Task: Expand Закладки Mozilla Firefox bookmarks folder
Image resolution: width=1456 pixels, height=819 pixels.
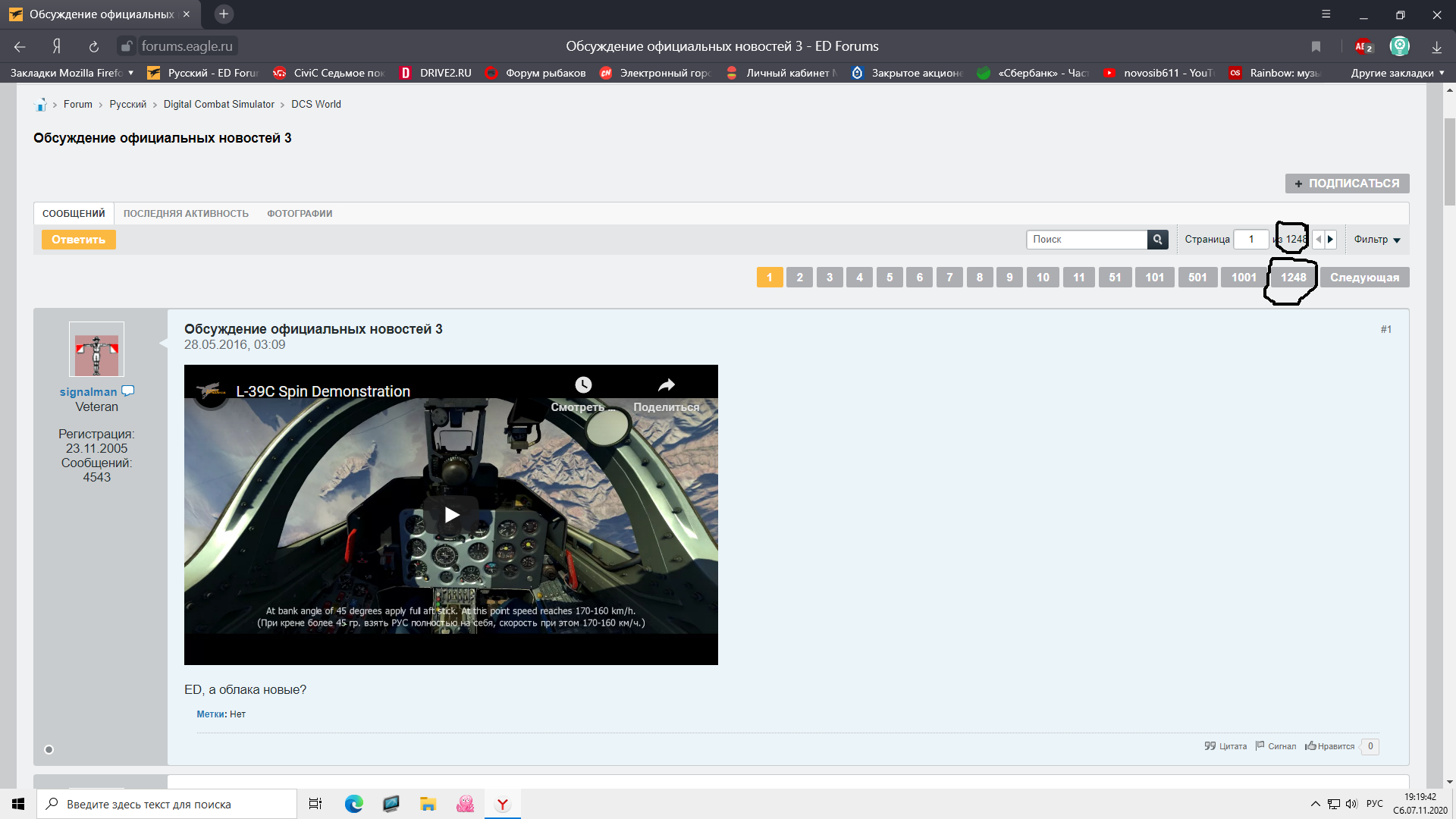Action: click(x=72, y=73)
